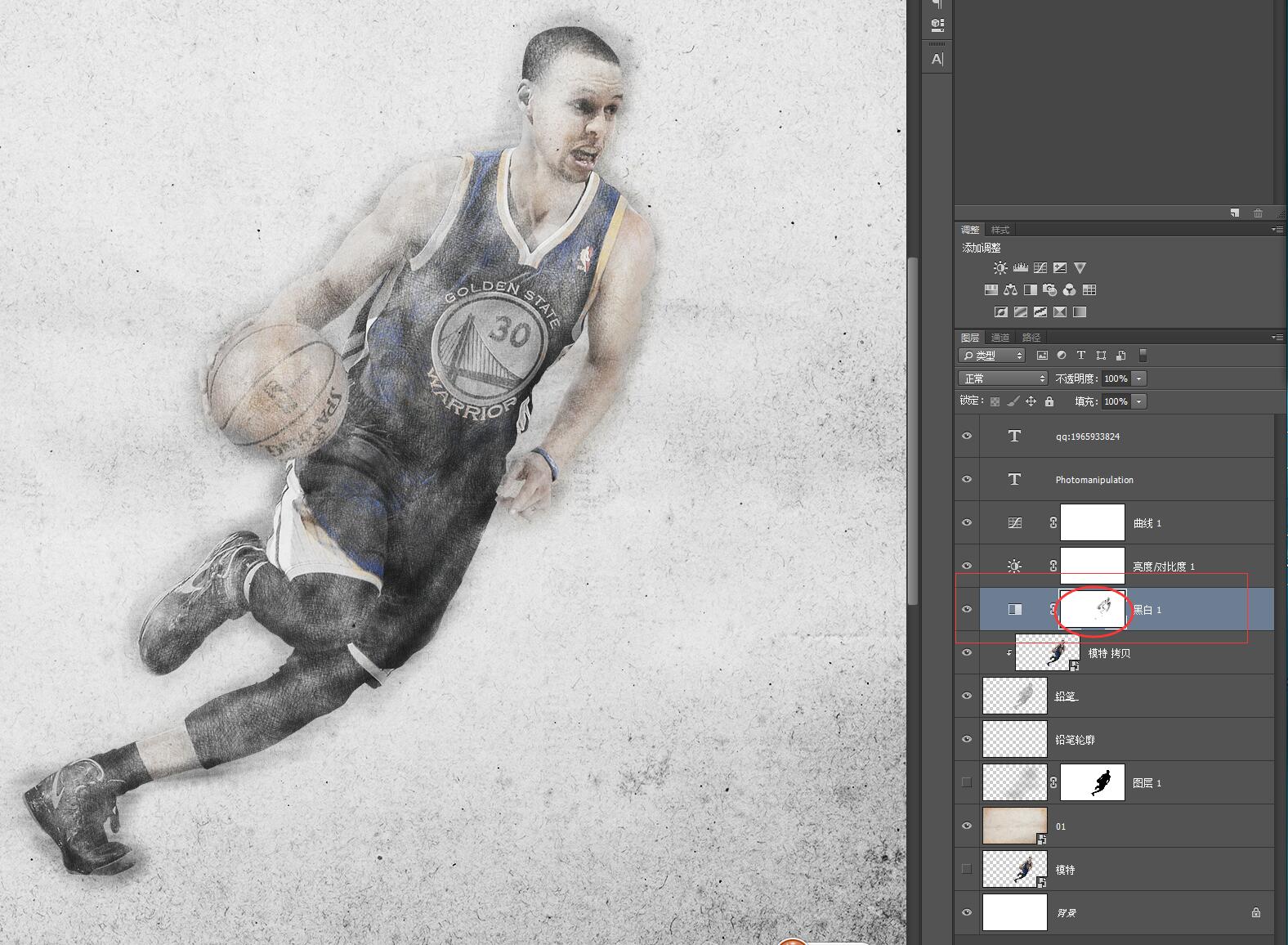1288x945 pixels.
Task: Switch to the 通道 tab
Action: [1000, 338]
